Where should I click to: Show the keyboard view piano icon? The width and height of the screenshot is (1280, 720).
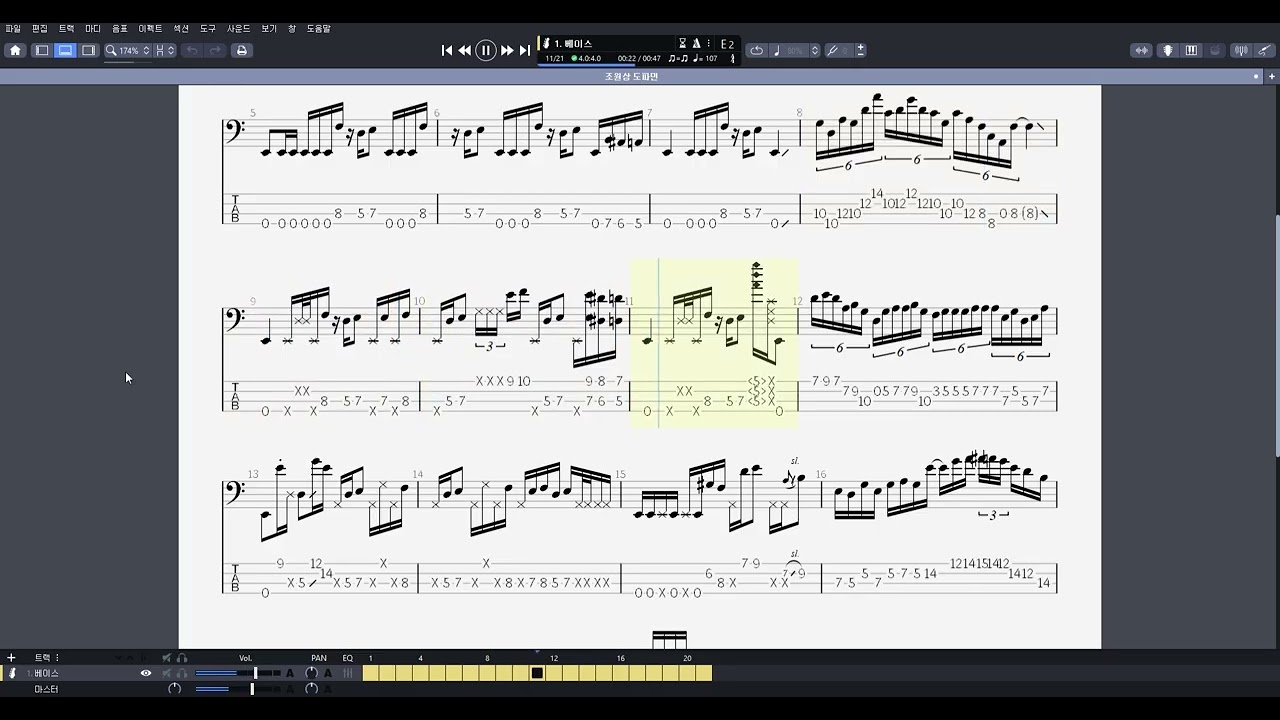coord(1191,50)
